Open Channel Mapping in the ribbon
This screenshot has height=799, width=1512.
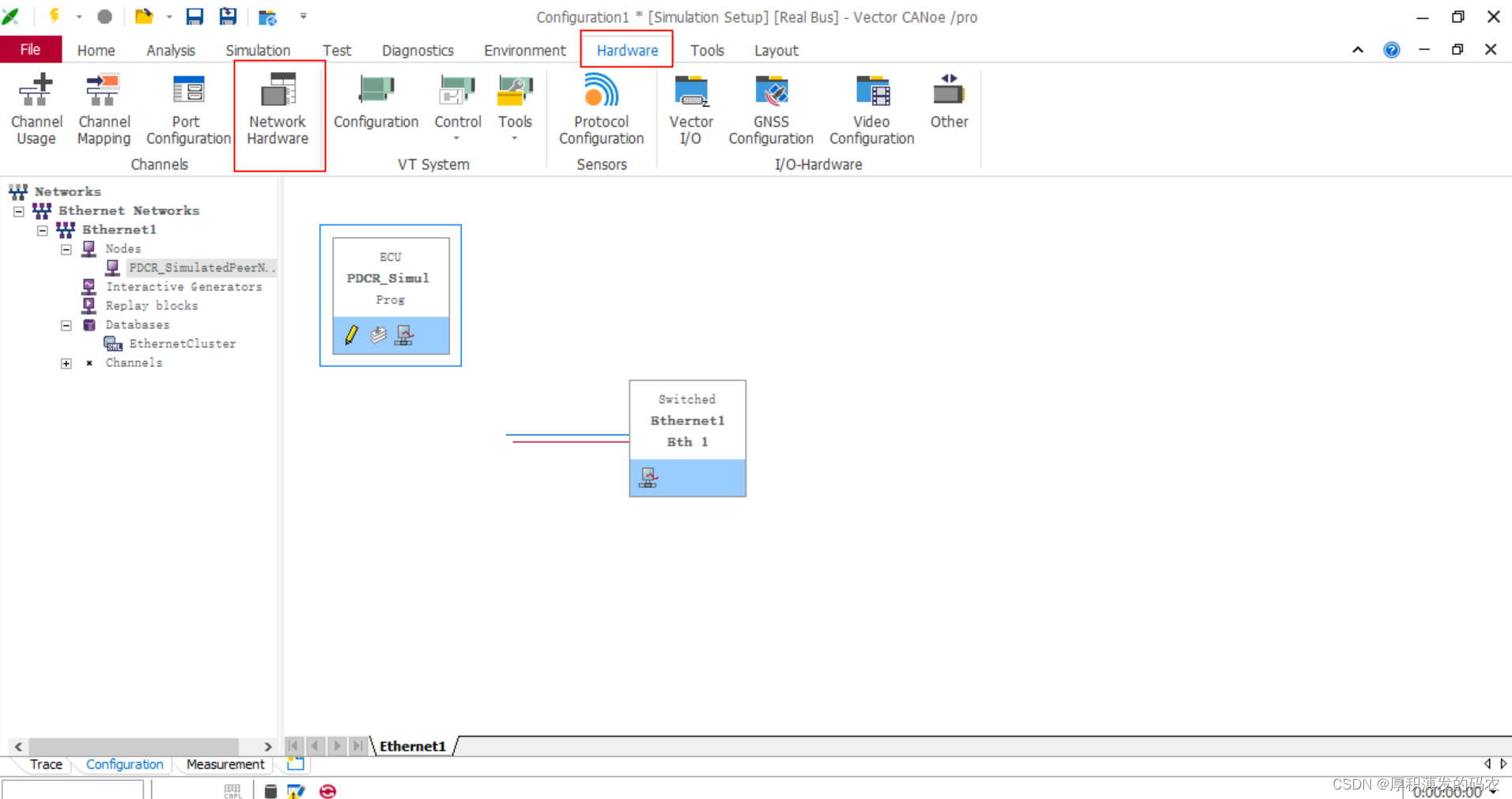(104, 109)
